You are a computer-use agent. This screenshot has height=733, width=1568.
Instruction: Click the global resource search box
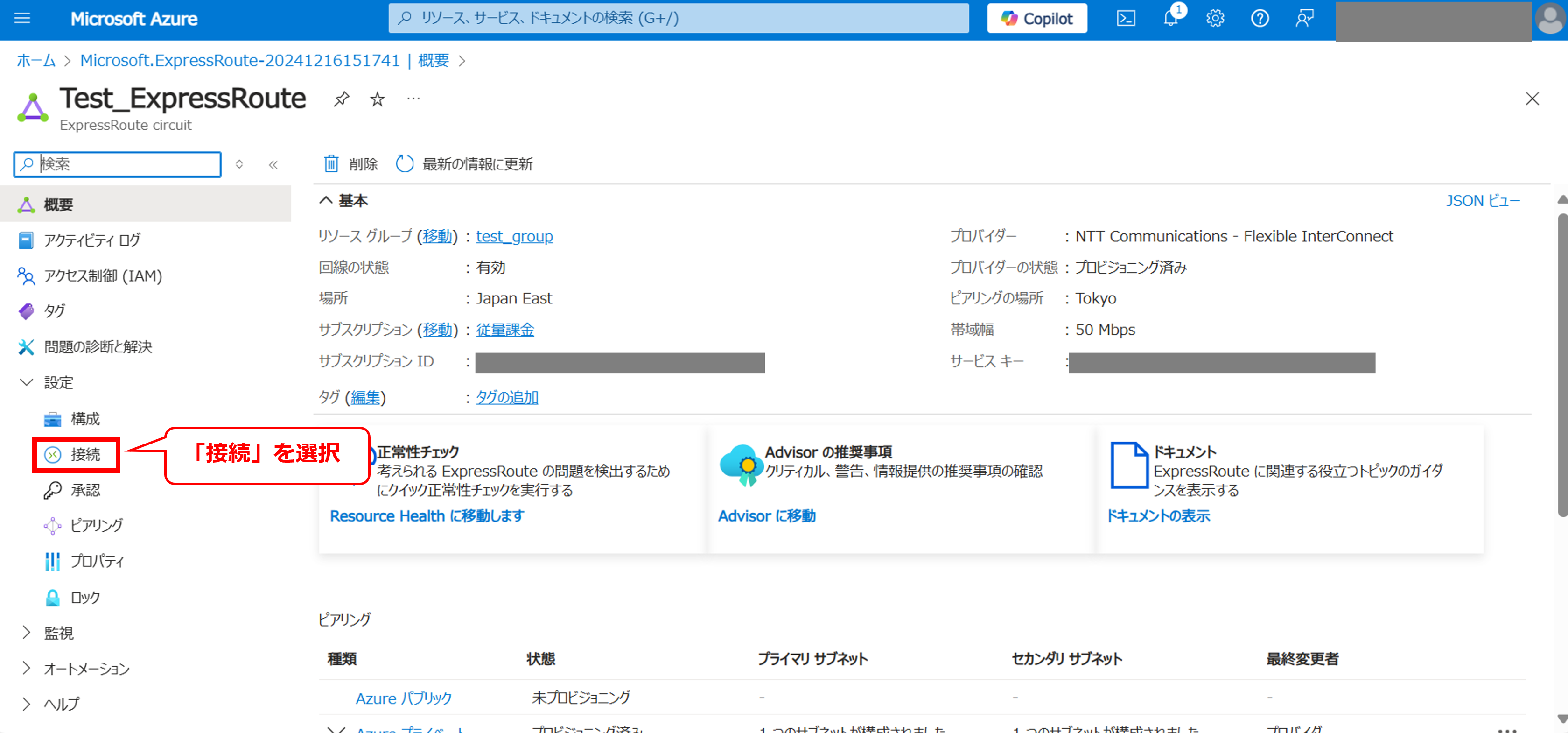click(x=679, y=18)
